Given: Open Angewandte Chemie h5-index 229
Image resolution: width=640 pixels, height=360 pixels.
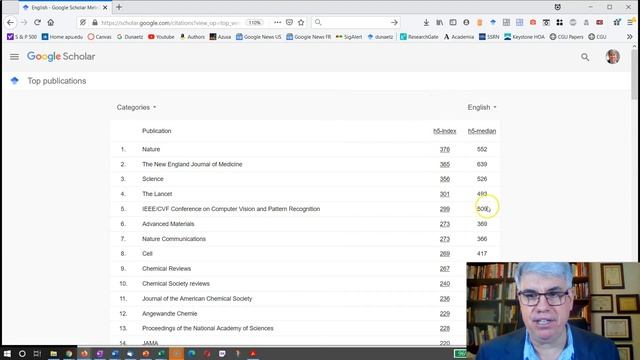Looking at the screenshot, I should point(444,314).
